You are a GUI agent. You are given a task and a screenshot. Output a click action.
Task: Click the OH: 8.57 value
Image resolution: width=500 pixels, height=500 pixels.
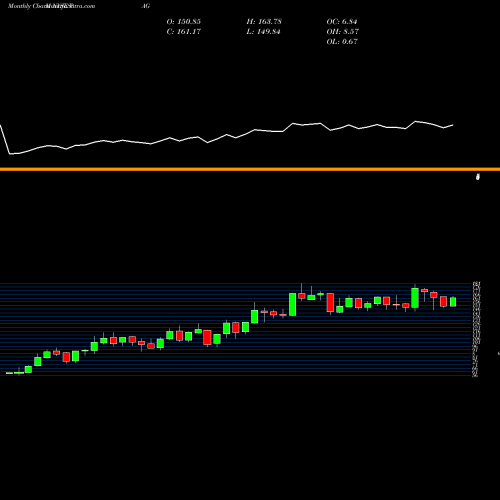[x=342, y=32]
